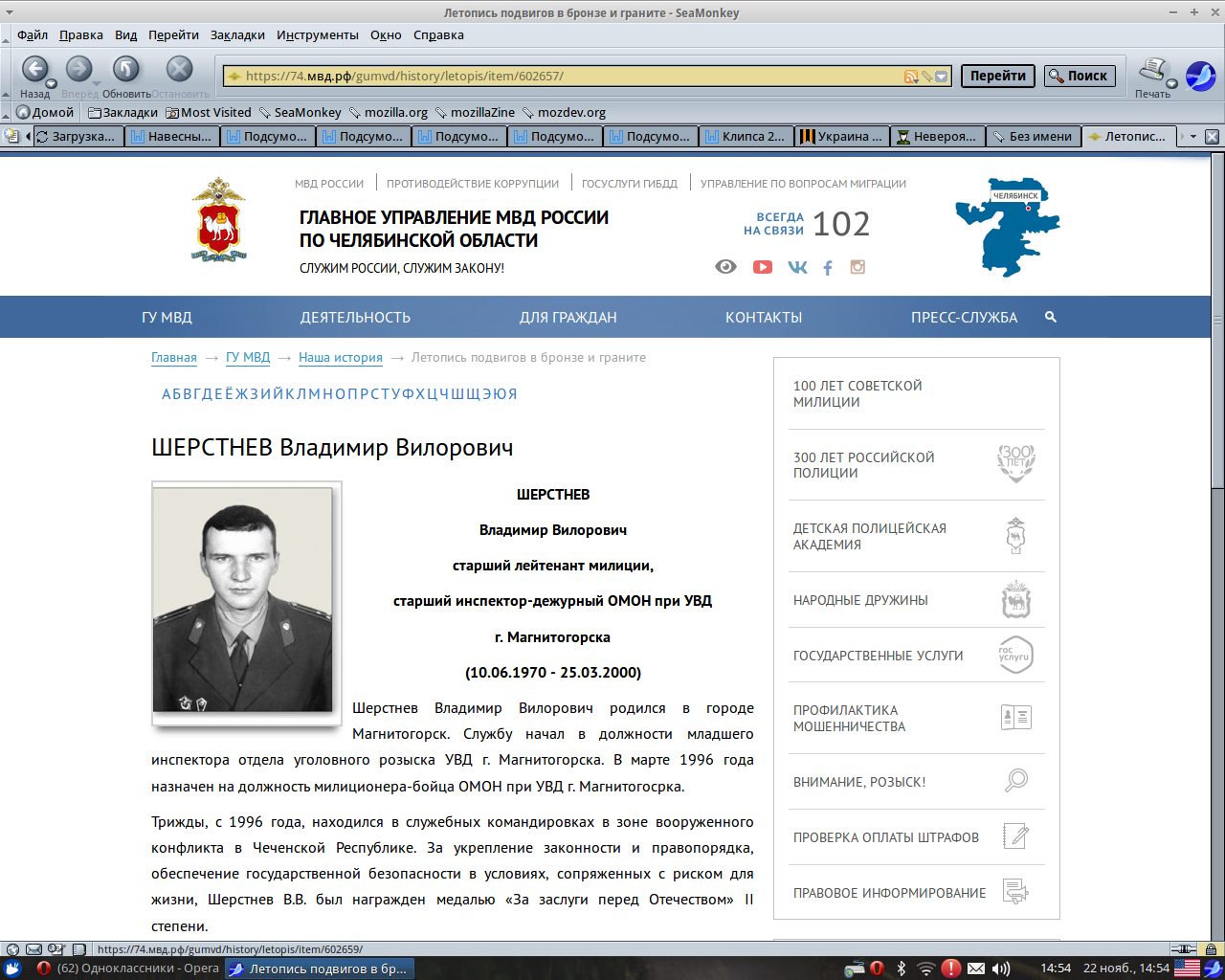Viewport: 1225px width, 980px height.
Task: Open the YouTube channel icon
Action: click(762, 267)
